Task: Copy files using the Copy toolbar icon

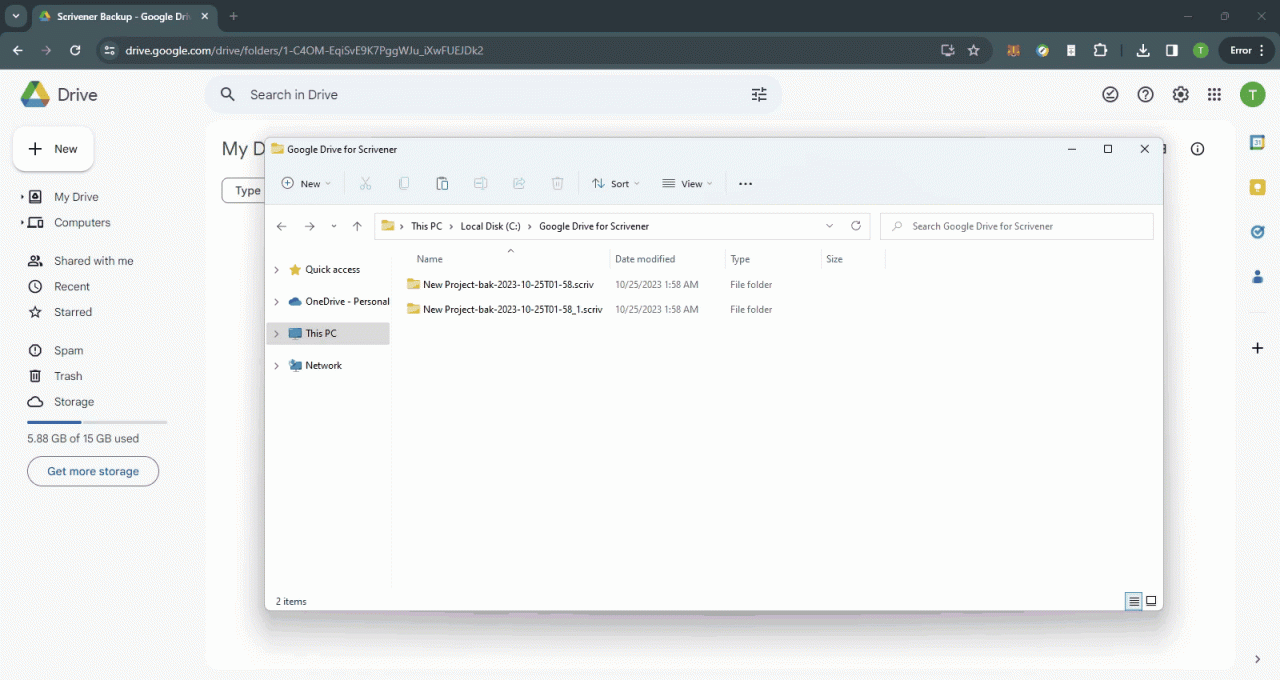Action: click(x=403, y=183)
